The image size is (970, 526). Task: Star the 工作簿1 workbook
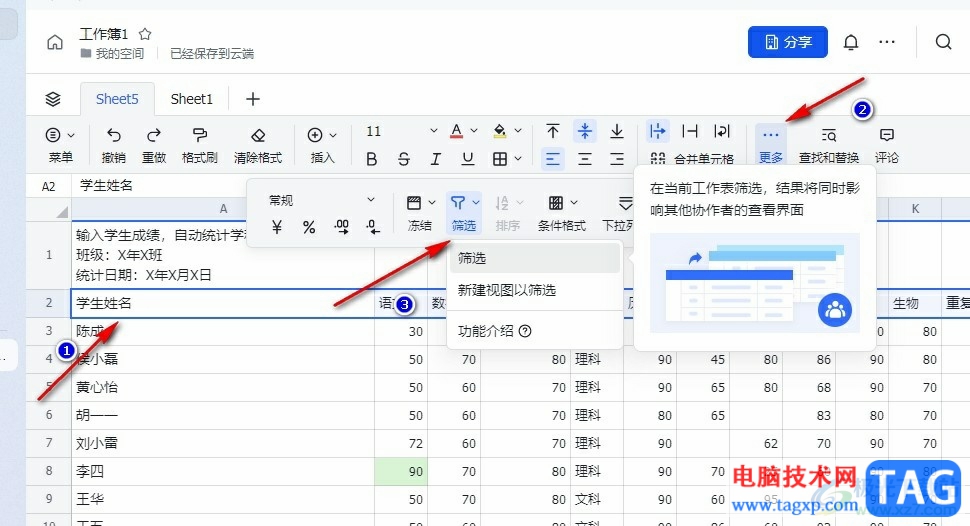[x=145, y=34]
